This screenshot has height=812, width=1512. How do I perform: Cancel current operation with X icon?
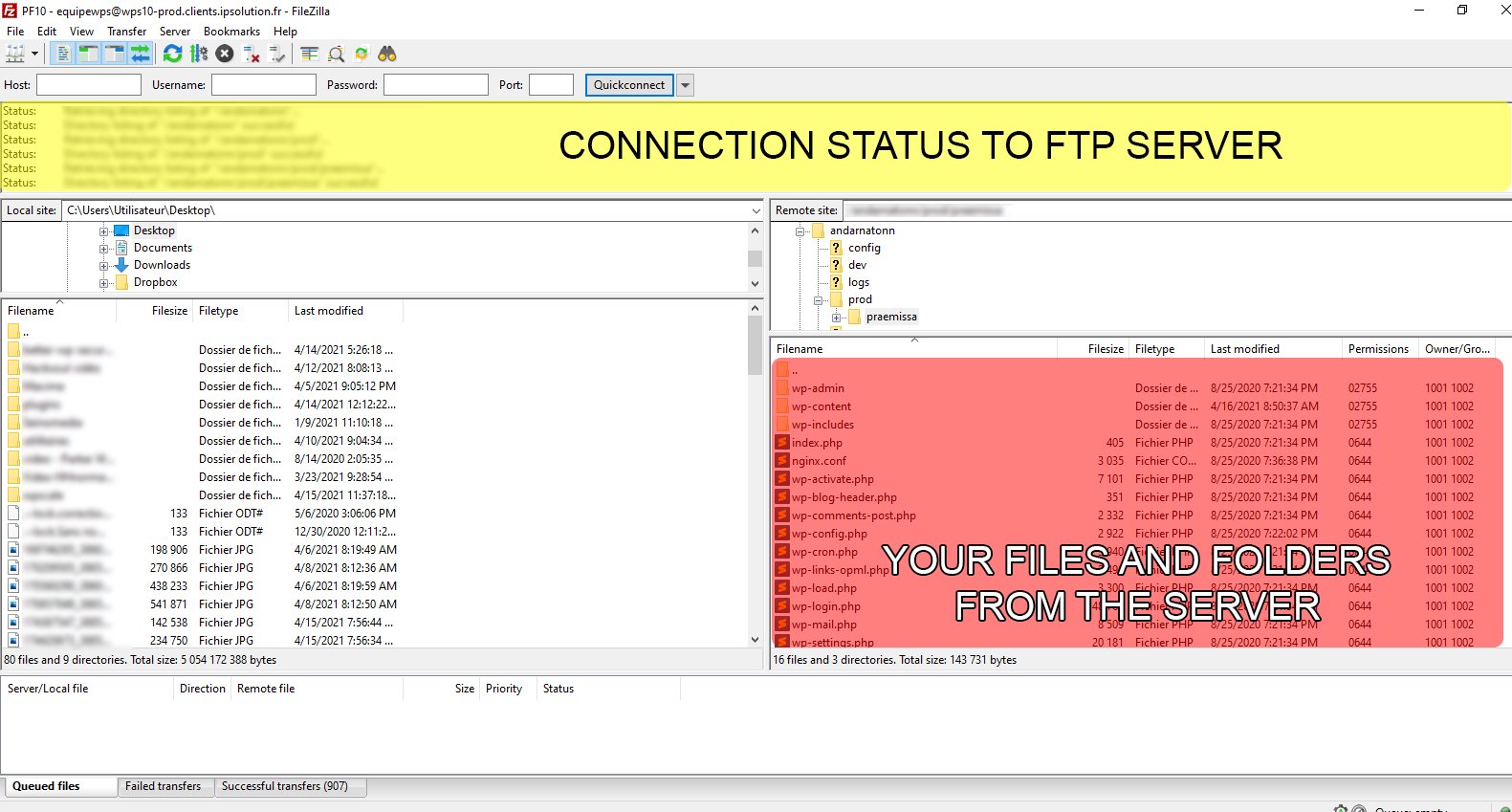225,55
